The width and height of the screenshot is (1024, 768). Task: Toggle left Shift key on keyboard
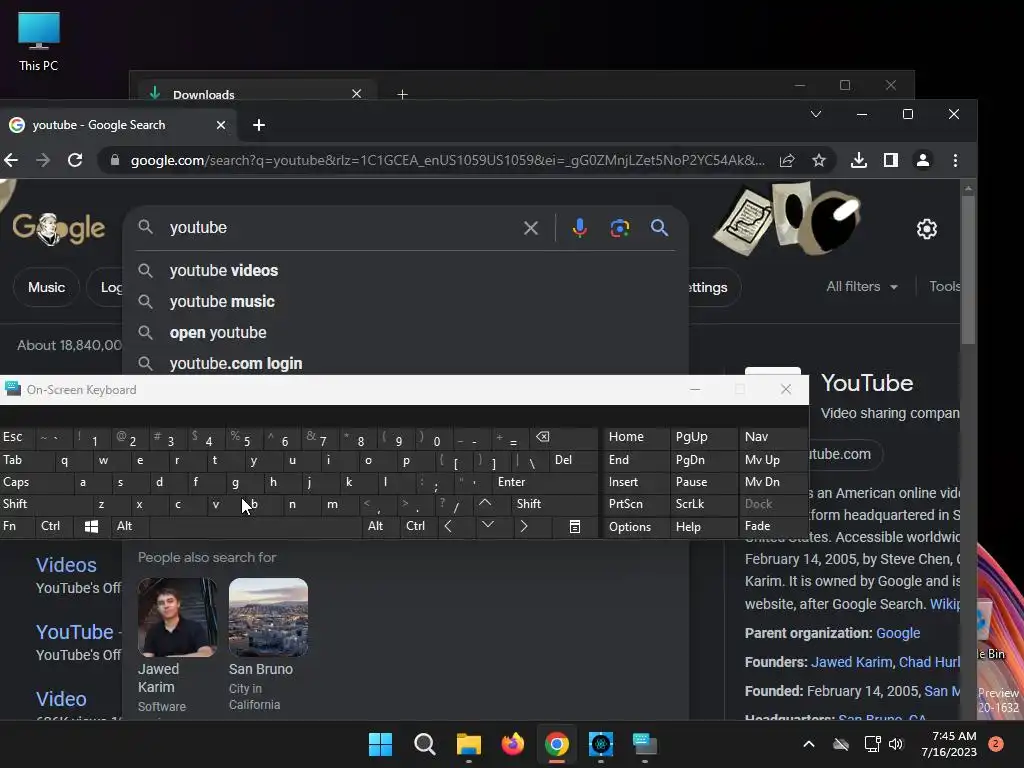[46, 504]
